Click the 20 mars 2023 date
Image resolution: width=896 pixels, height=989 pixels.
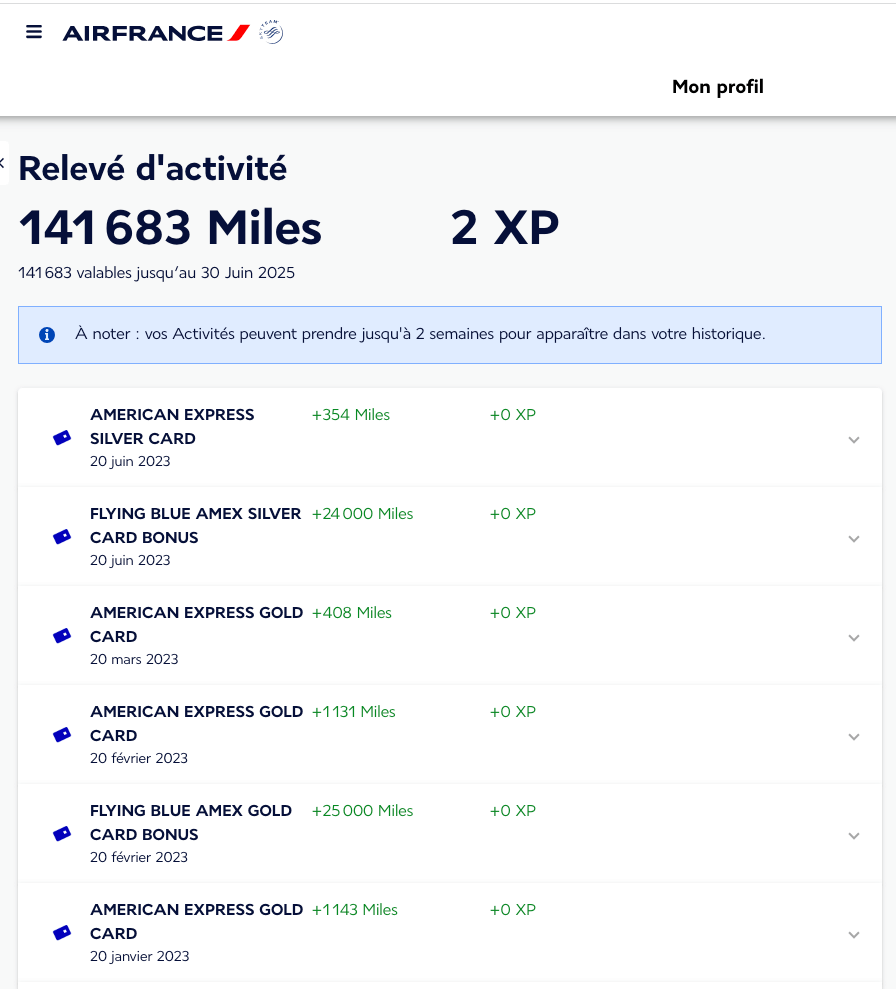coord(134,659)
